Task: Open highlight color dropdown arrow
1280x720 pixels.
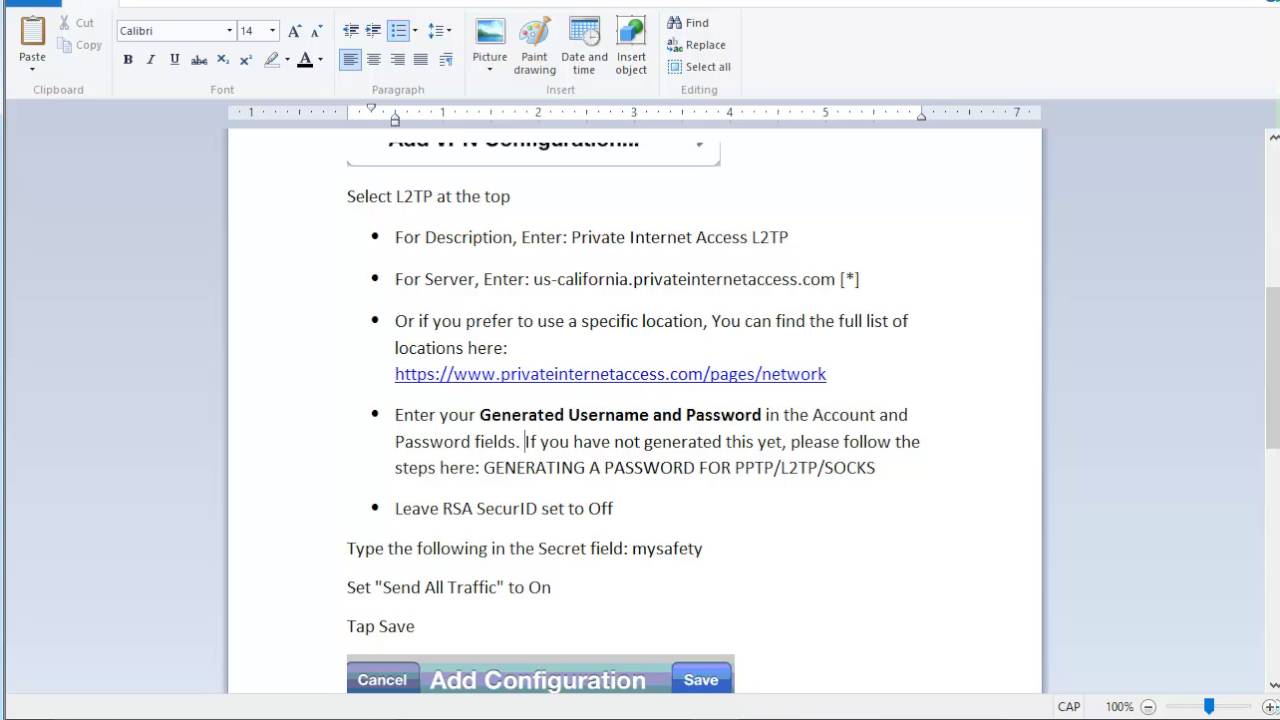Action: tap(287, 60)
